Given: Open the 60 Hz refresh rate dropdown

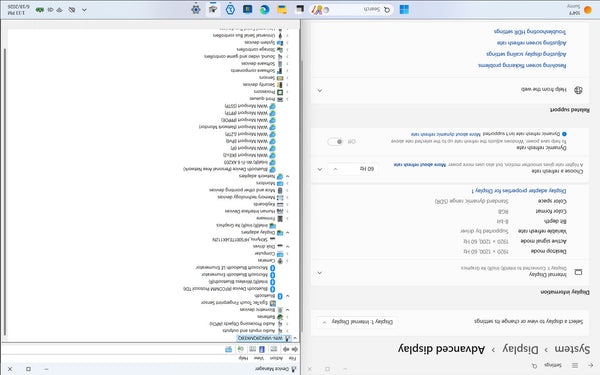Looking at the screenshot, I should [x=353, y=169].
